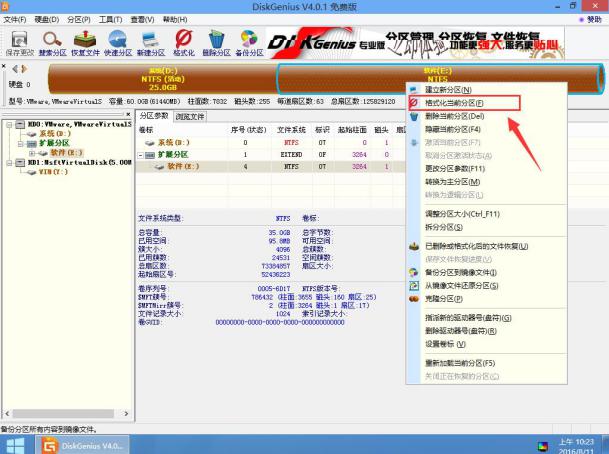Switch to the 分区参数 tab
Screen dimensions: 609x454
coord(154,116)
